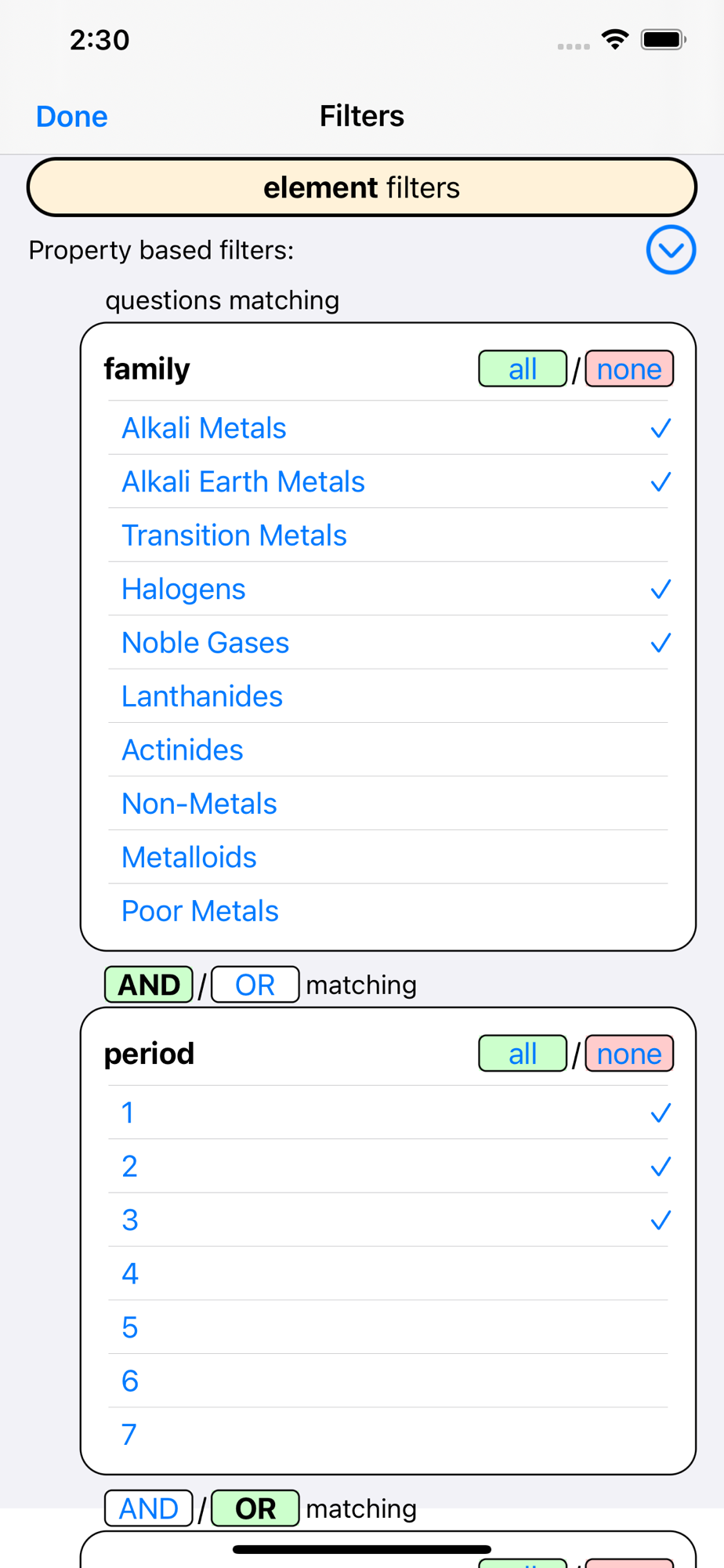Viewport: 724px width, 1568px height.
Task: Check period 7 option
Action: click(x=388, y=1434)
